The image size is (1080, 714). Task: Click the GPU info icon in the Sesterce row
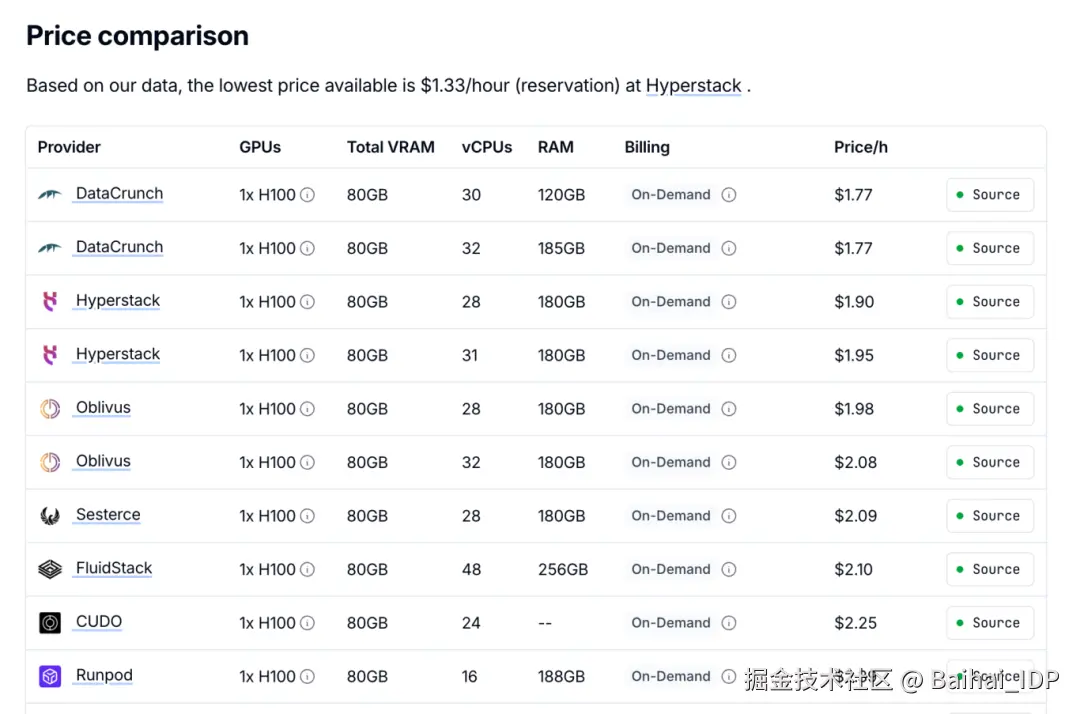pos(307,516)
